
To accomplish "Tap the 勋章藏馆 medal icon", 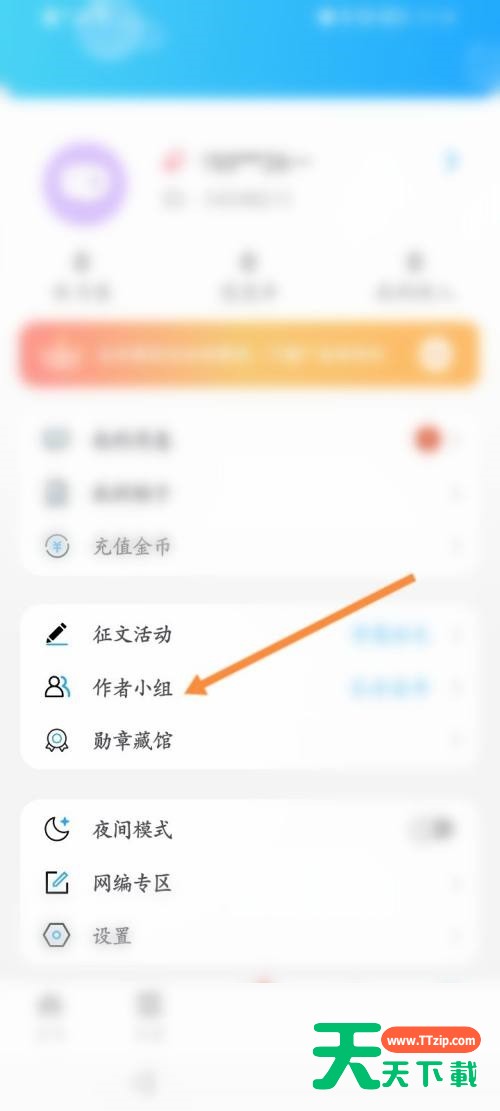I will [x=57, y=741].
